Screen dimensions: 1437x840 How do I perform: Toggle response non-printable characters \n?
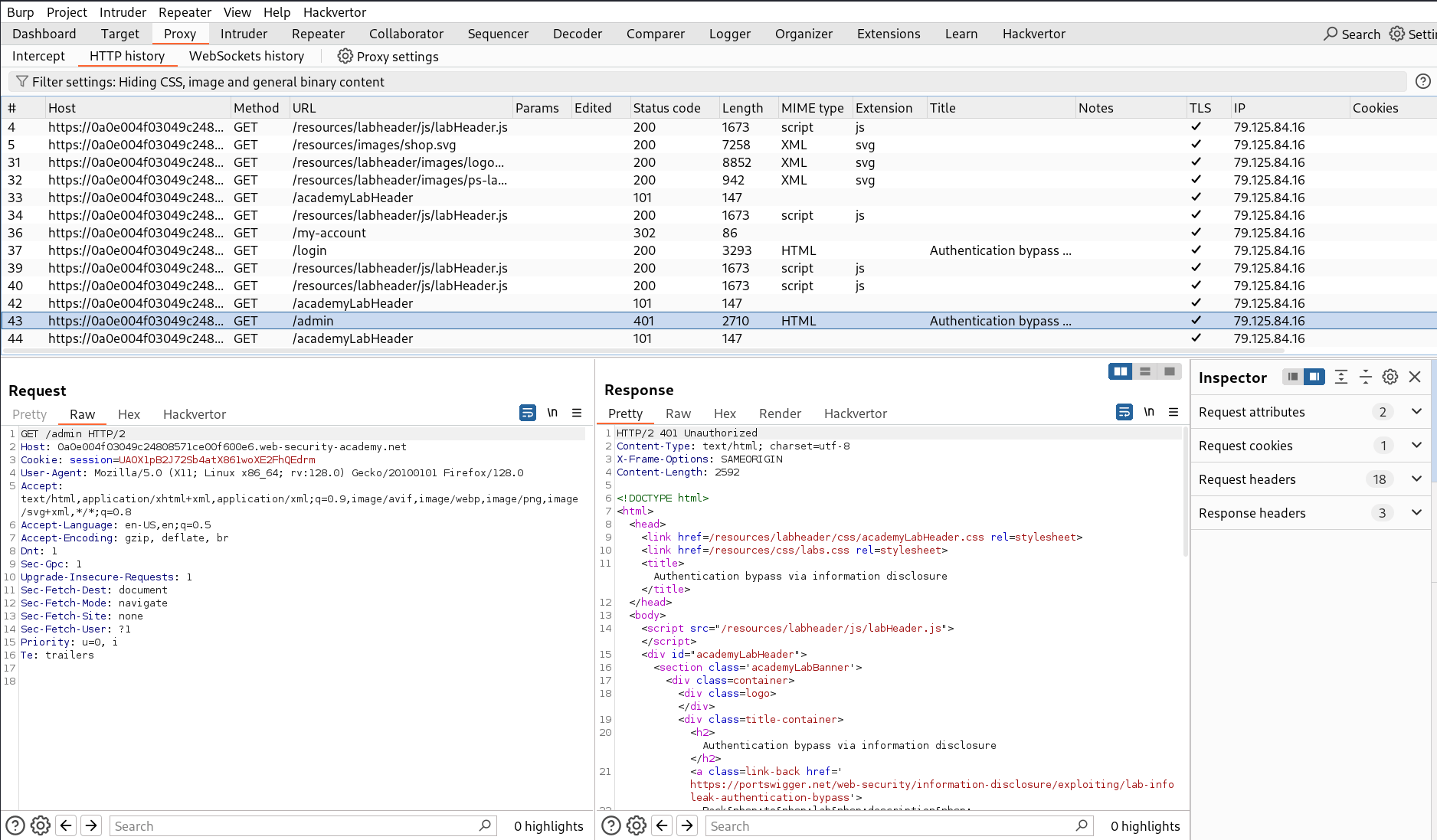point(1149,412)
